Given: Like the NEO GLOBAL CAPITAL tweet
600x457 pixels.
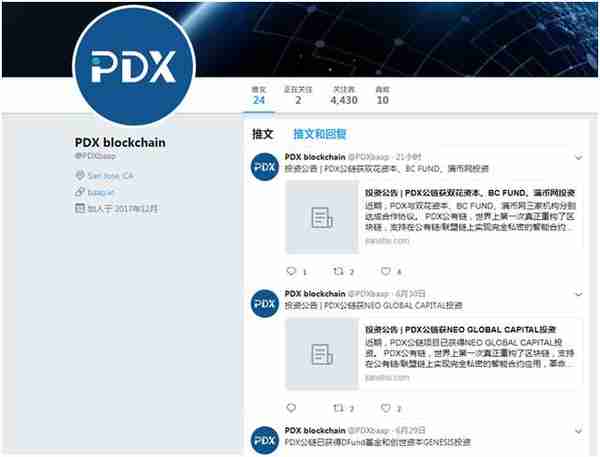Looking at the screenshot, I should pyautogui.click(x=386, y=408).
